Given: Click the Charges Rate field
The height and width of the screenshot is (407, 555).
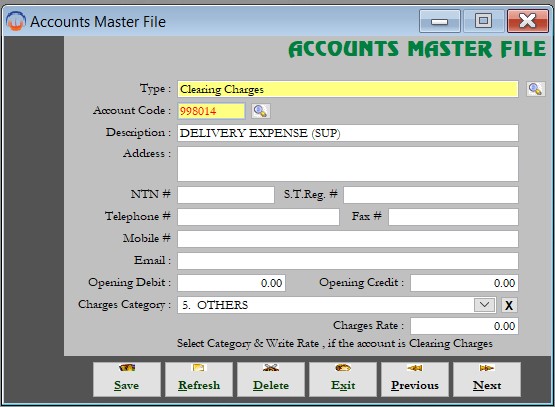Looking at the screenshot, I should click(464, 326).
